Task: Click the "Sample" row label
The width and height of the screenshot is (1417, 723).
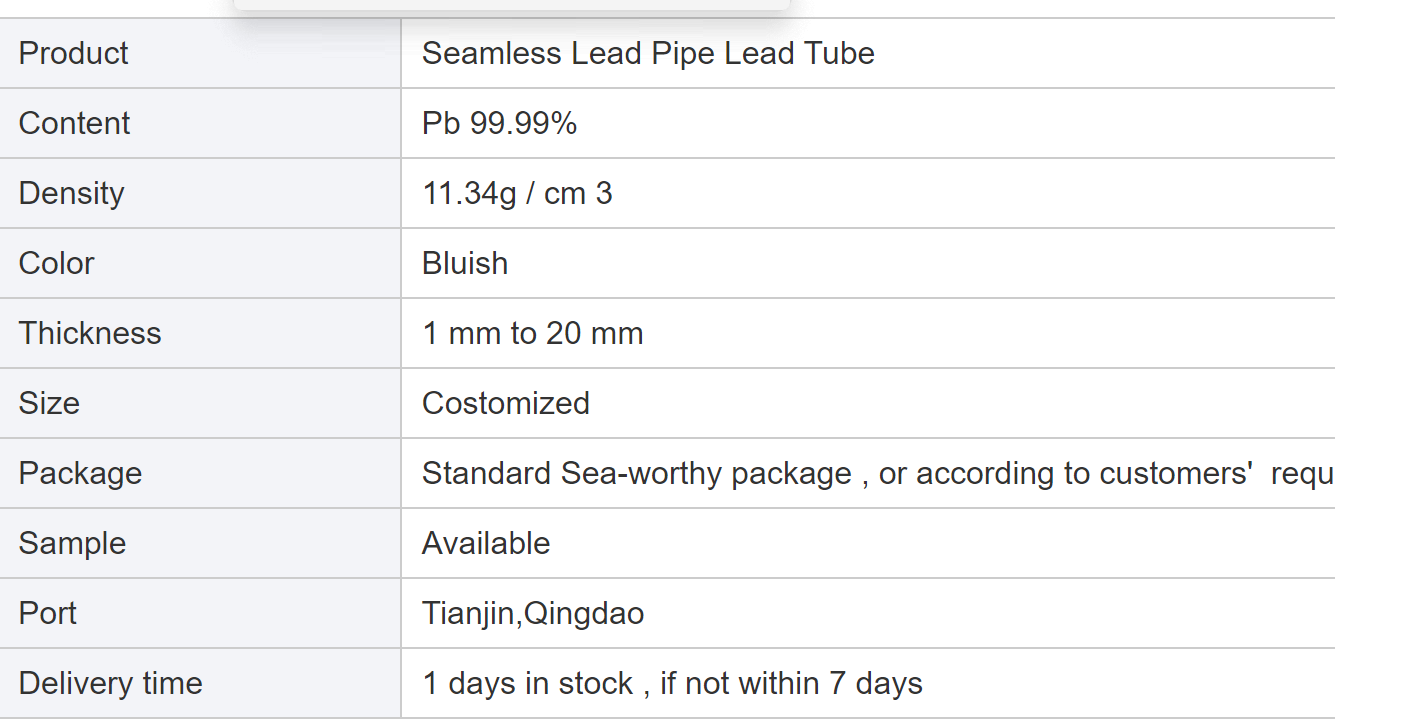Action: [72, 543]
